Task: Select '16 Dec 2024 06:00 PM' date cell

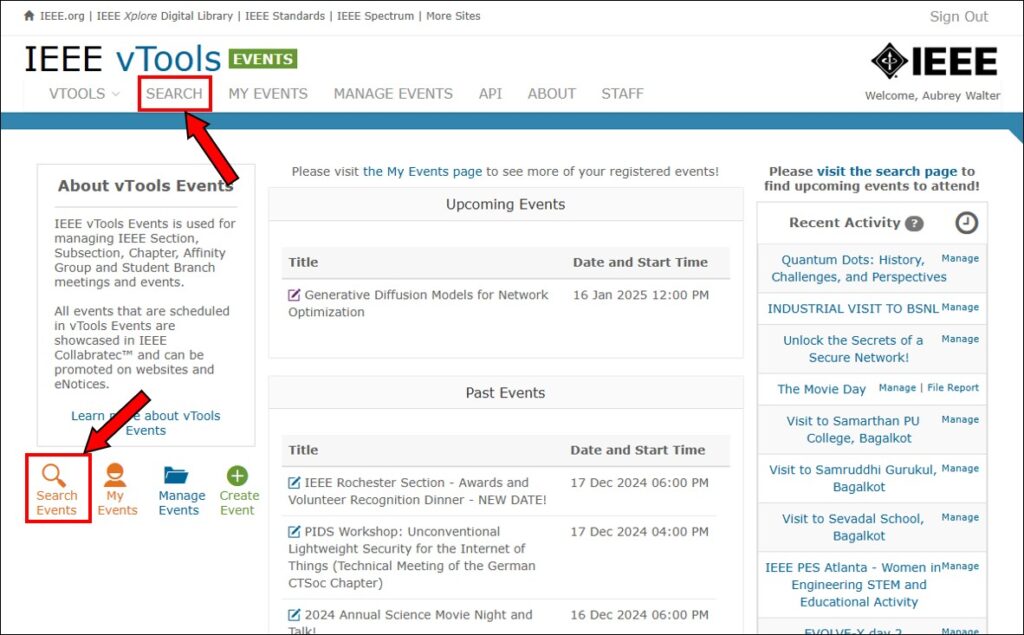Action: [639, 615]
